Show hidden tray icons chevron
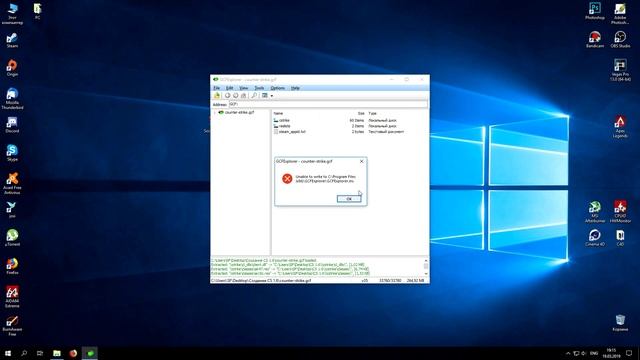The image size is (640, 360). [x=568, y=353]
